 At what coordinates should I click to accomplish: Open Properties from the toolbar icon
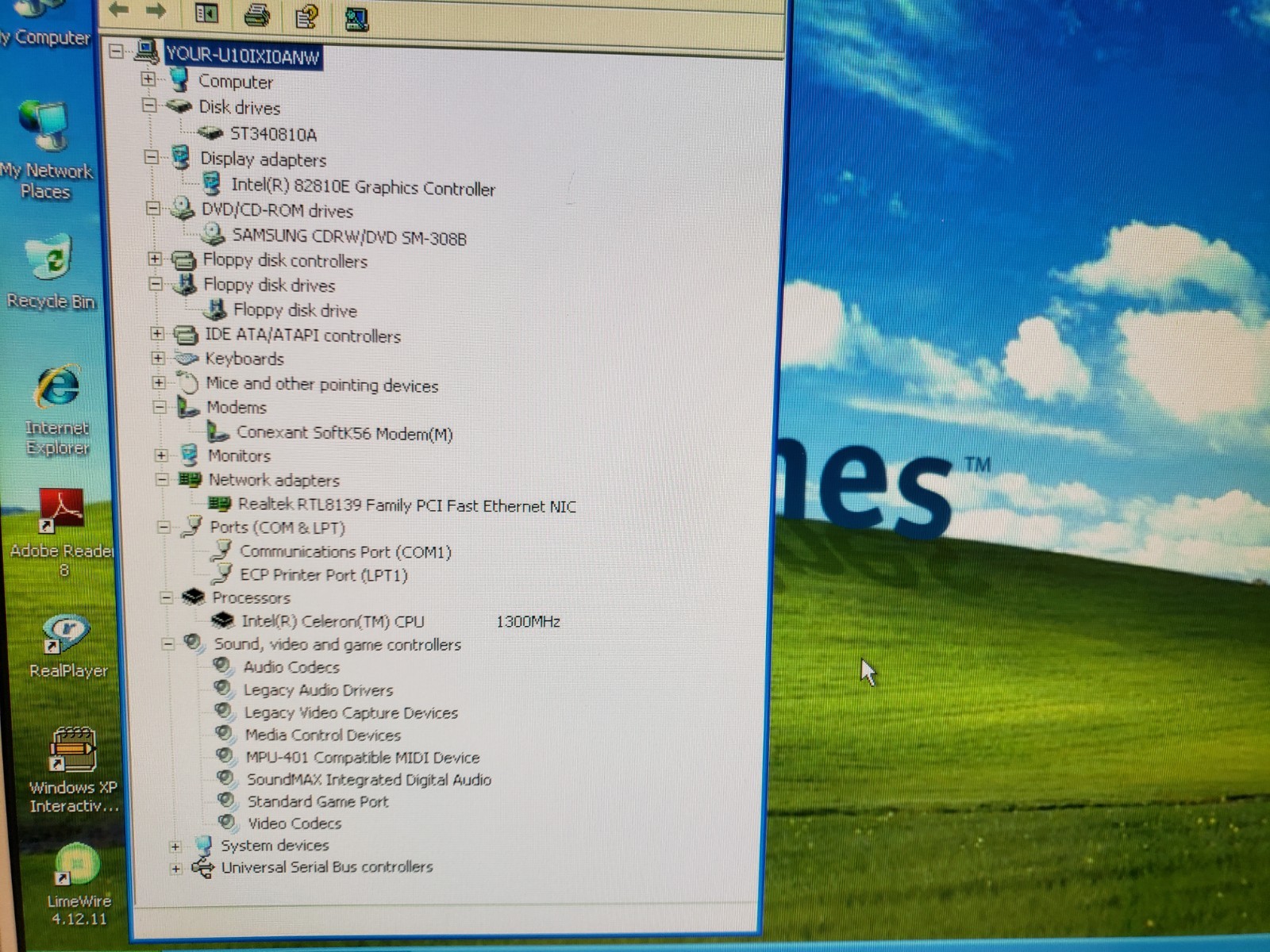pos(306,16)
